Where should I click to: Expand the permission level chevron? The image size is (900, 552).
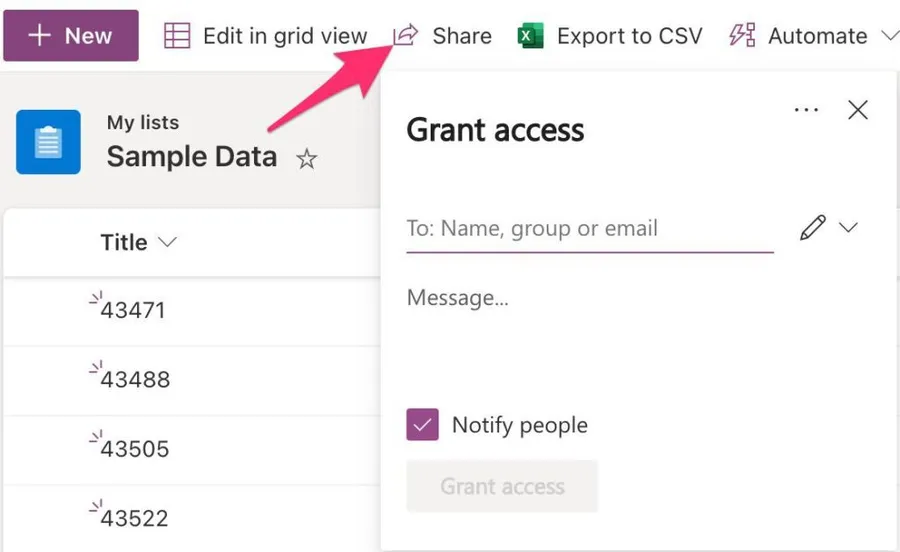coord(848,228)
